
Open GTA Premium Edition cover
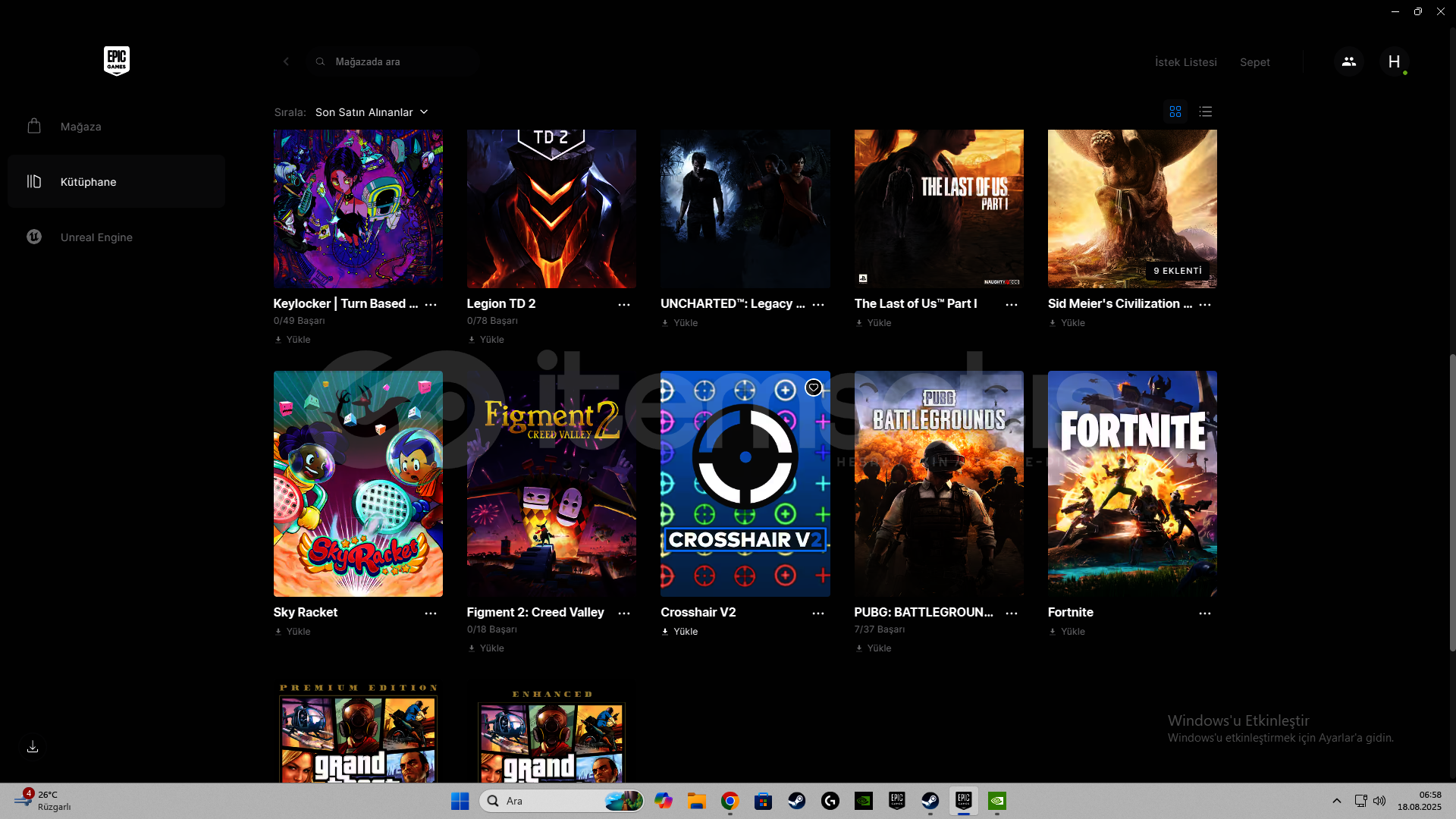(x=358, y=731)
